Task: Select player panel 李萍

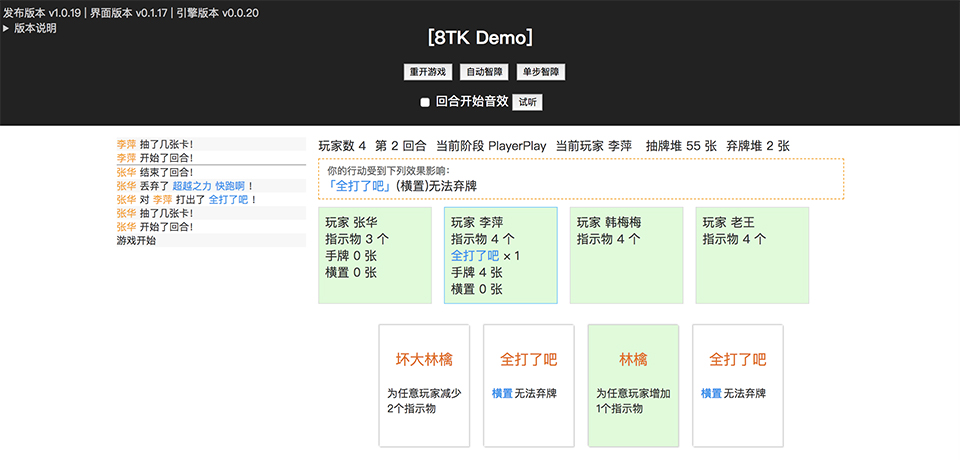Action: (501, 255)
